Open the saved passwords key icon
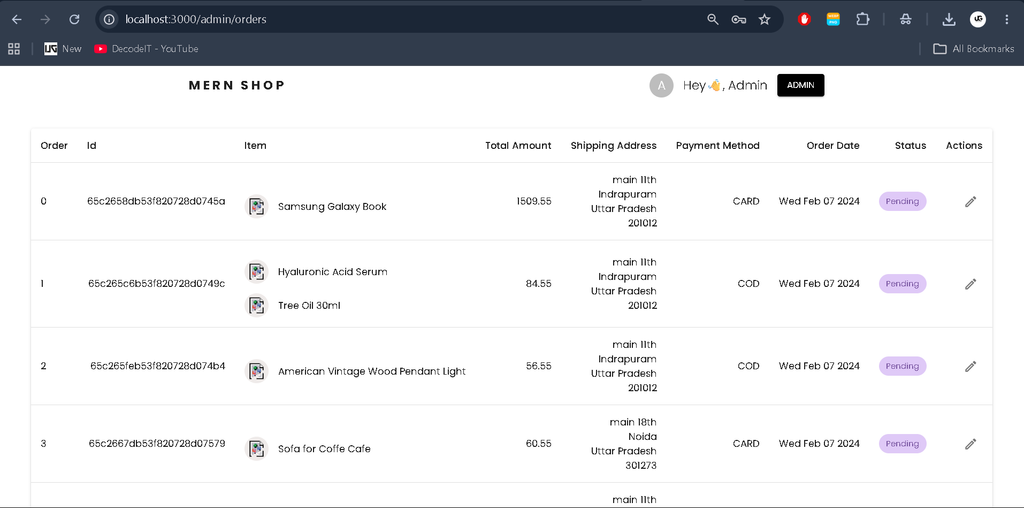The image size is (1024, 508). pyautogui.click(x=739, y=20)
